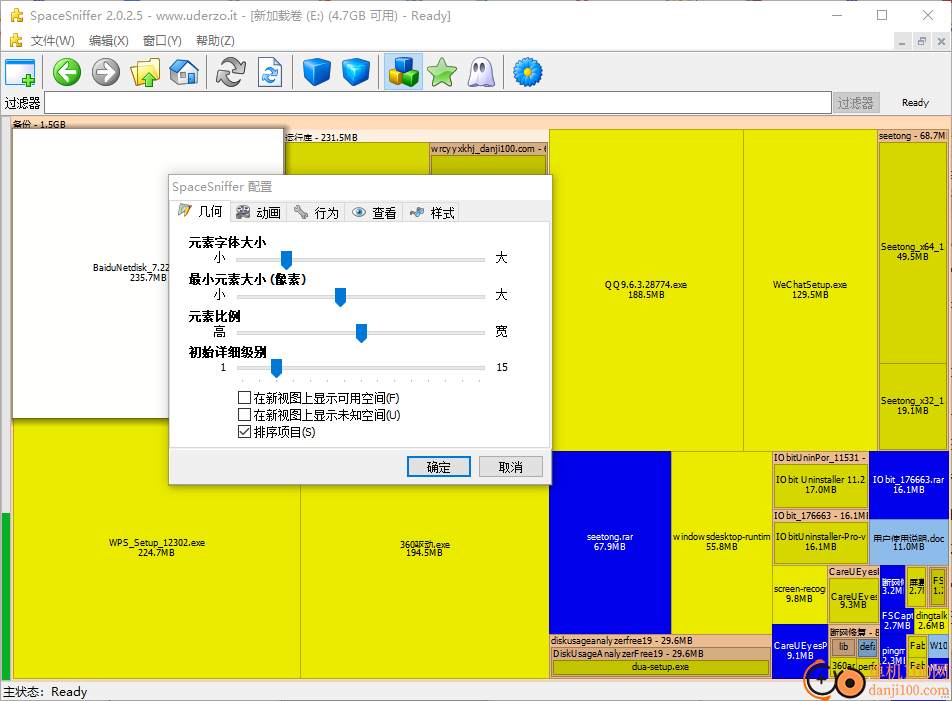Select the windowsdesktop-runtime 55.8MB block
Image resolution: width=952 pixels, height=701 pixels.
click(721, 542)
